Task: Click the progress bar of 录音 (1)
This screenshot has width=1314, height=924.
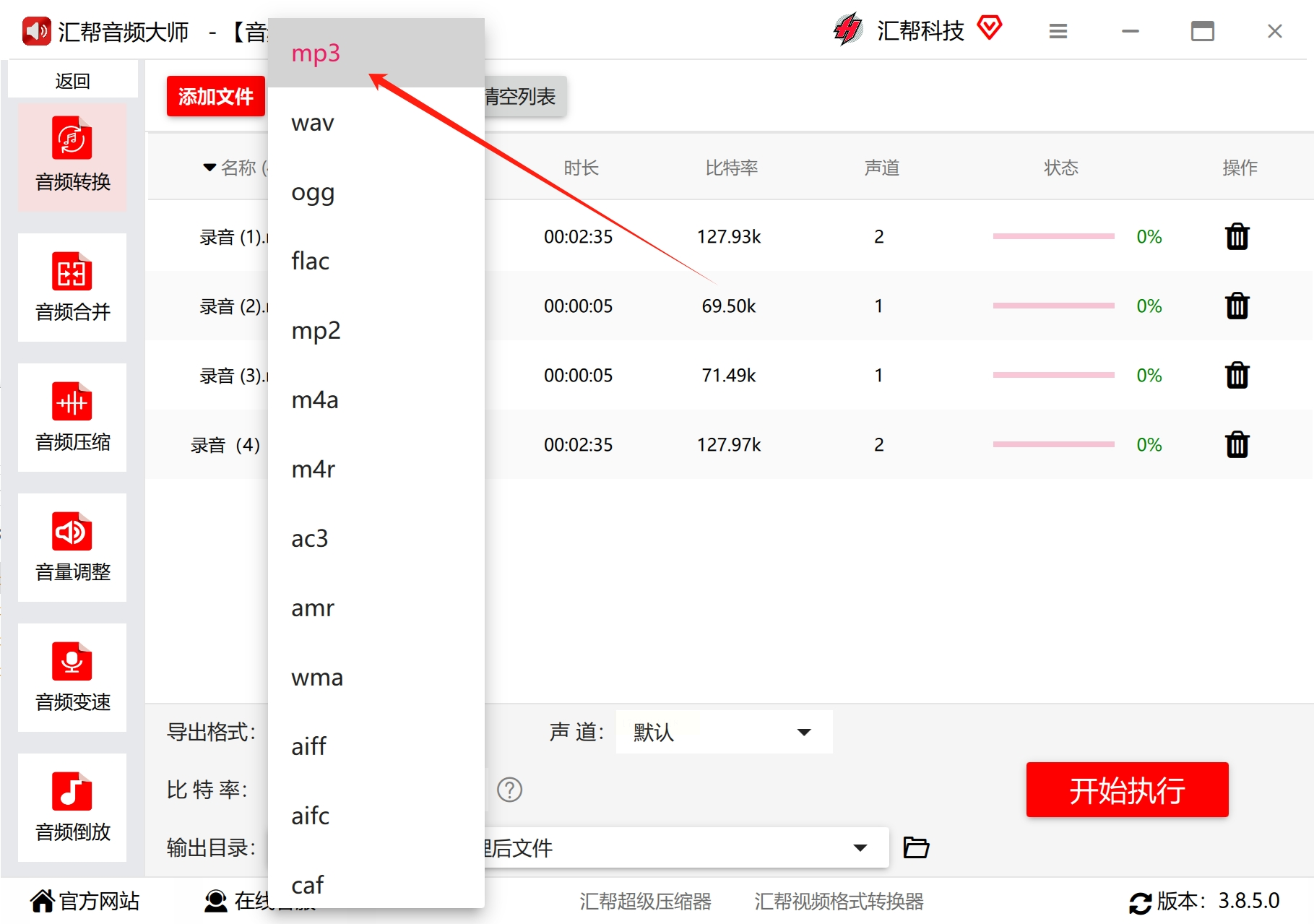Action: 1053,236
